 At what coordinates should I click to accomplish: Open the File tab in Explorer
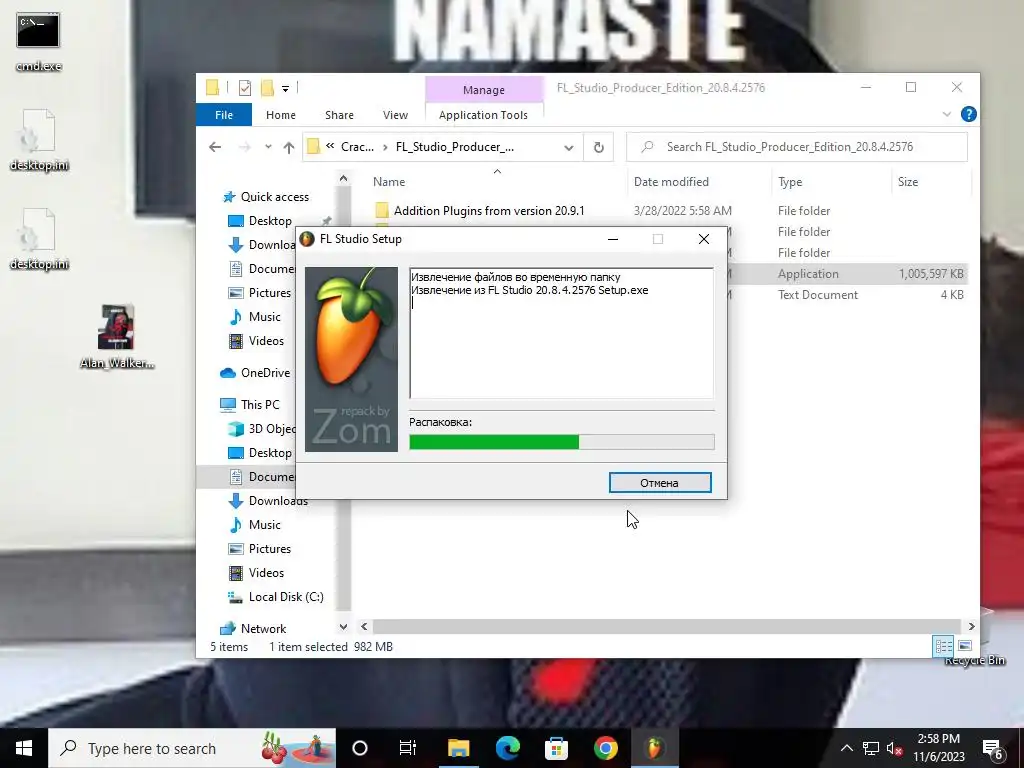point(224,115)
